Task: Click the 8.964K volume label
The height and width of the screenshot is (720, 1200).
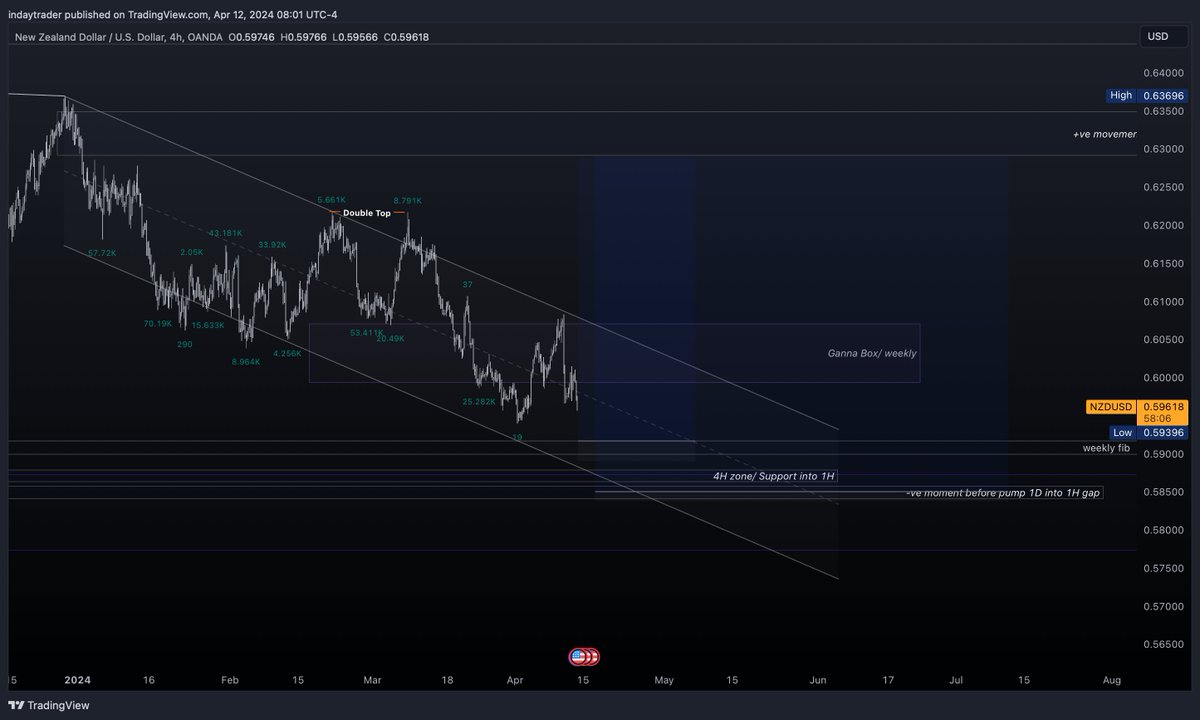Action: 246,362
